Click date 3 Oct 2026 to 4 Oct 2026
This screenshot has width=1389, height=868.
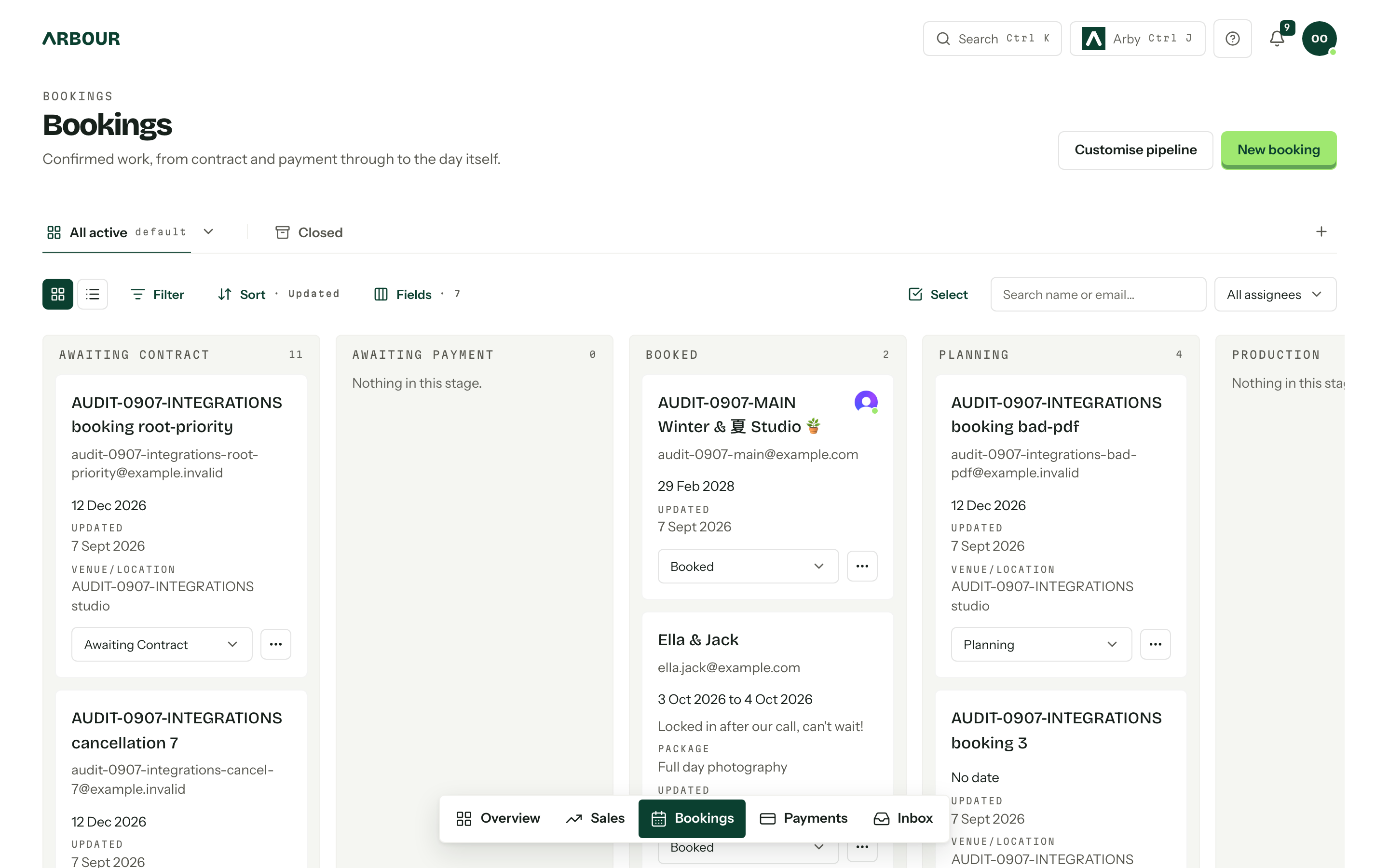(735, 699)
